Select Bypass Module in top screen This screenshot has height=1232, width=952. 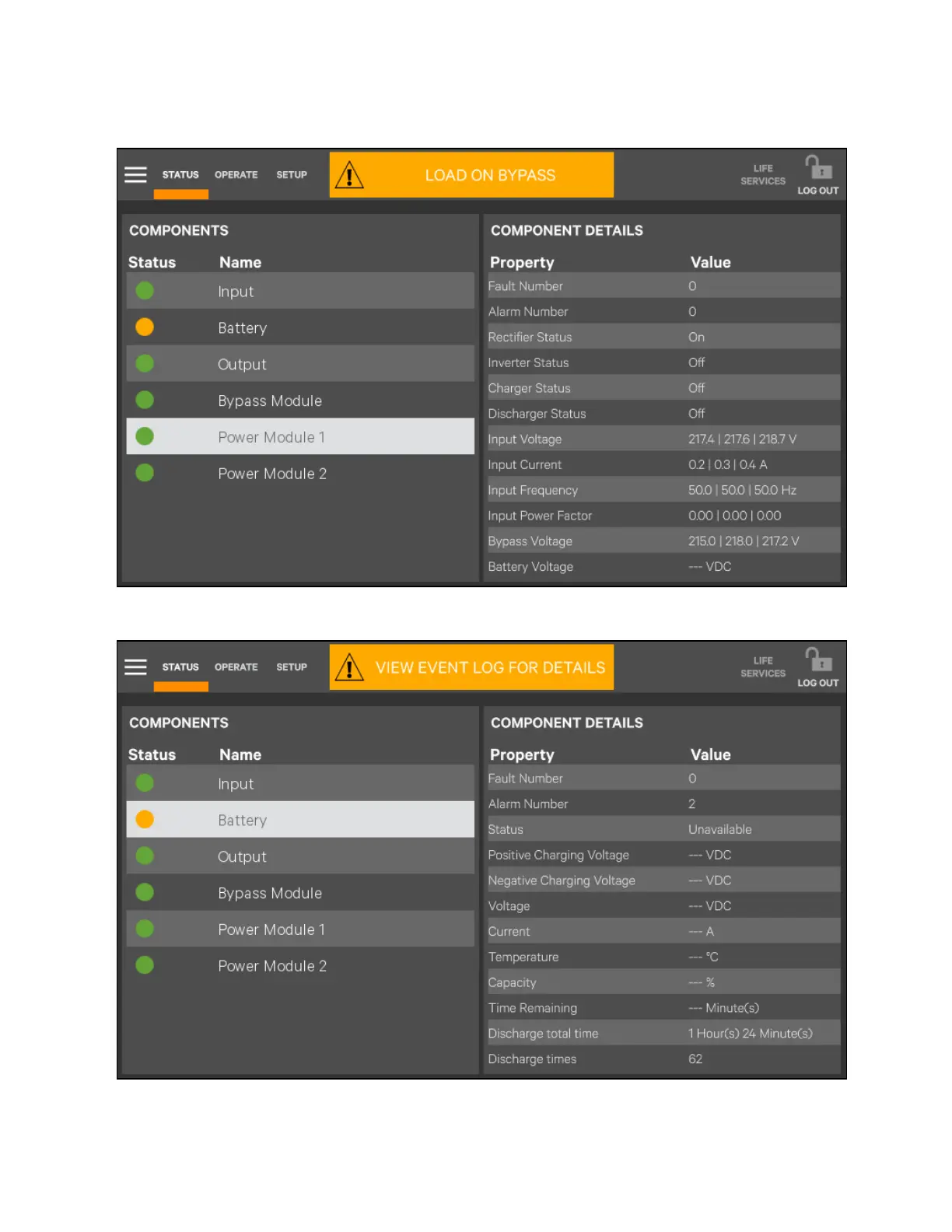(x=300, y=401)
